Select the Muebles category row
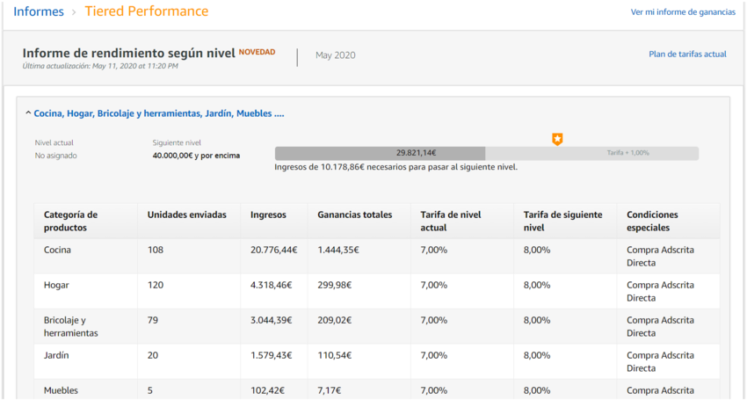This screenshot has width=747, height=400. pos(377,390)
